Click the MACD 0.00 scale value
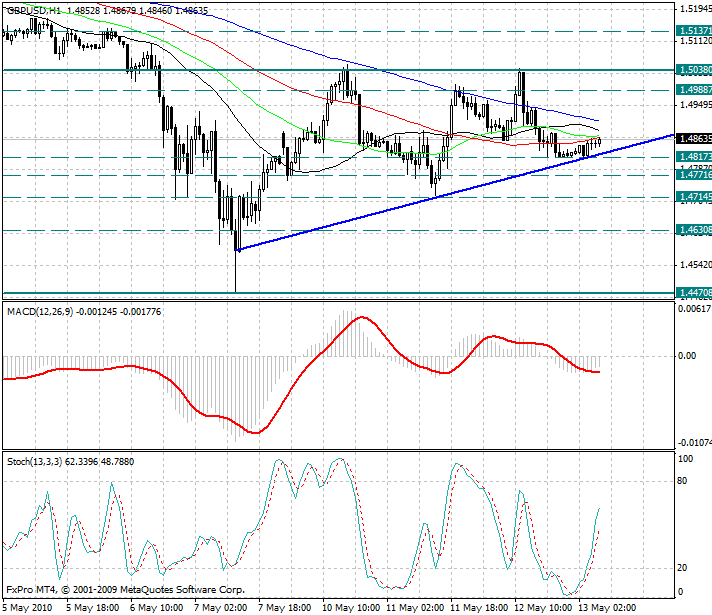This screenshot has height=615, width=712. tap(687, 356)
